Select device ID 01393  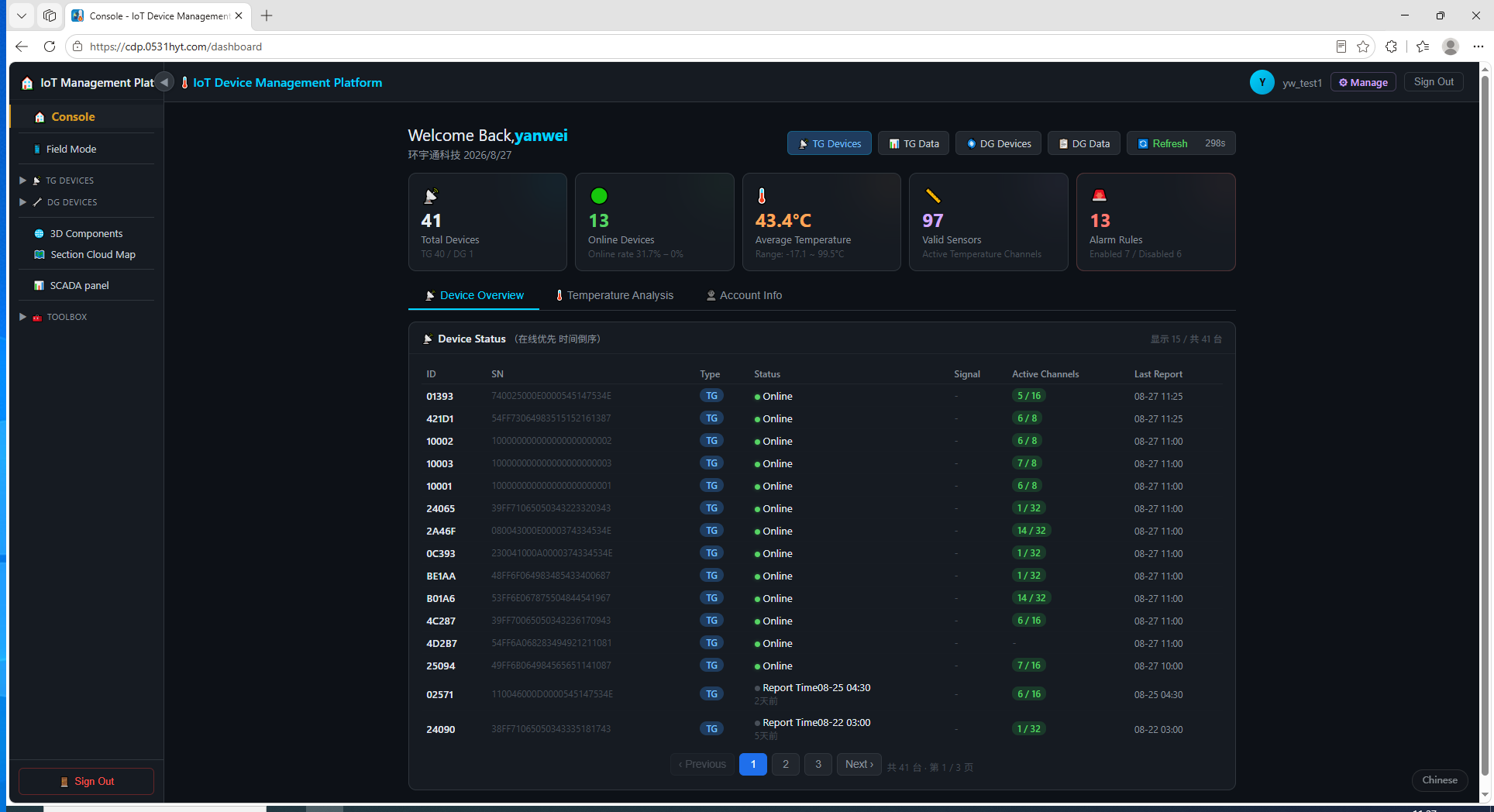439,396
